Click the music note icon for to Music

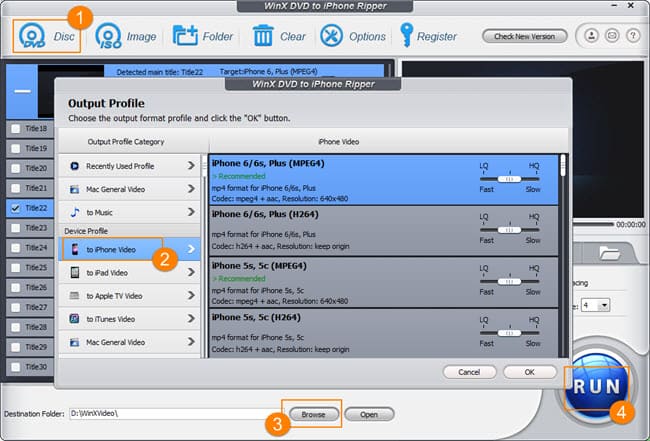coord(75,212)
